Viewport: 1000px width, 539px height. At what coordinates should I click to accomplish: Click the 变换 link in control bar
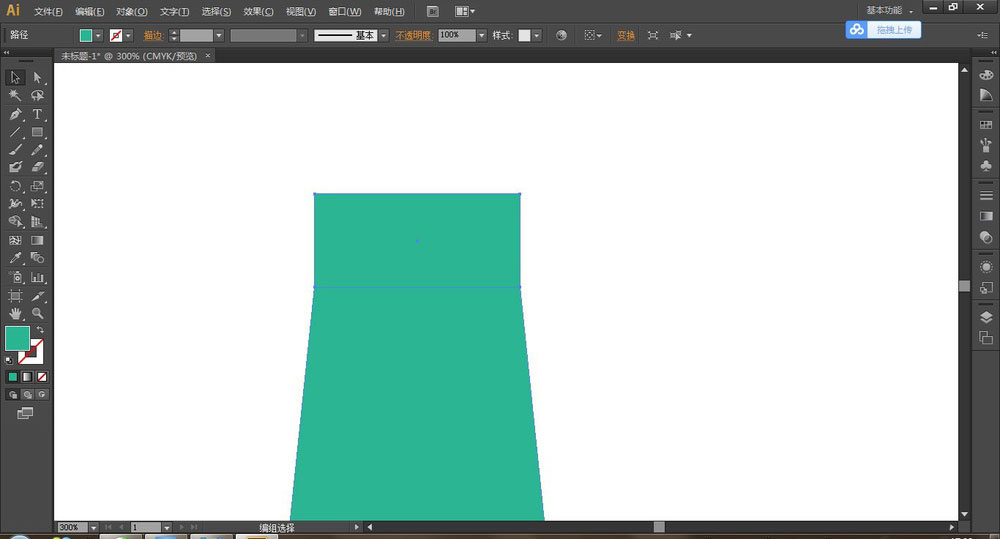tap(625, 35)
